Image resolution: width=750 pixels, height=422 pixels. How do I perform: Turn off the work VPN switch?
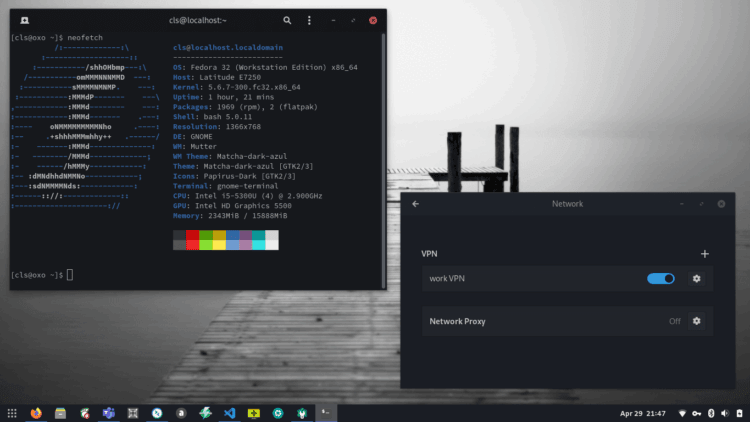click(x=661, y=278)
